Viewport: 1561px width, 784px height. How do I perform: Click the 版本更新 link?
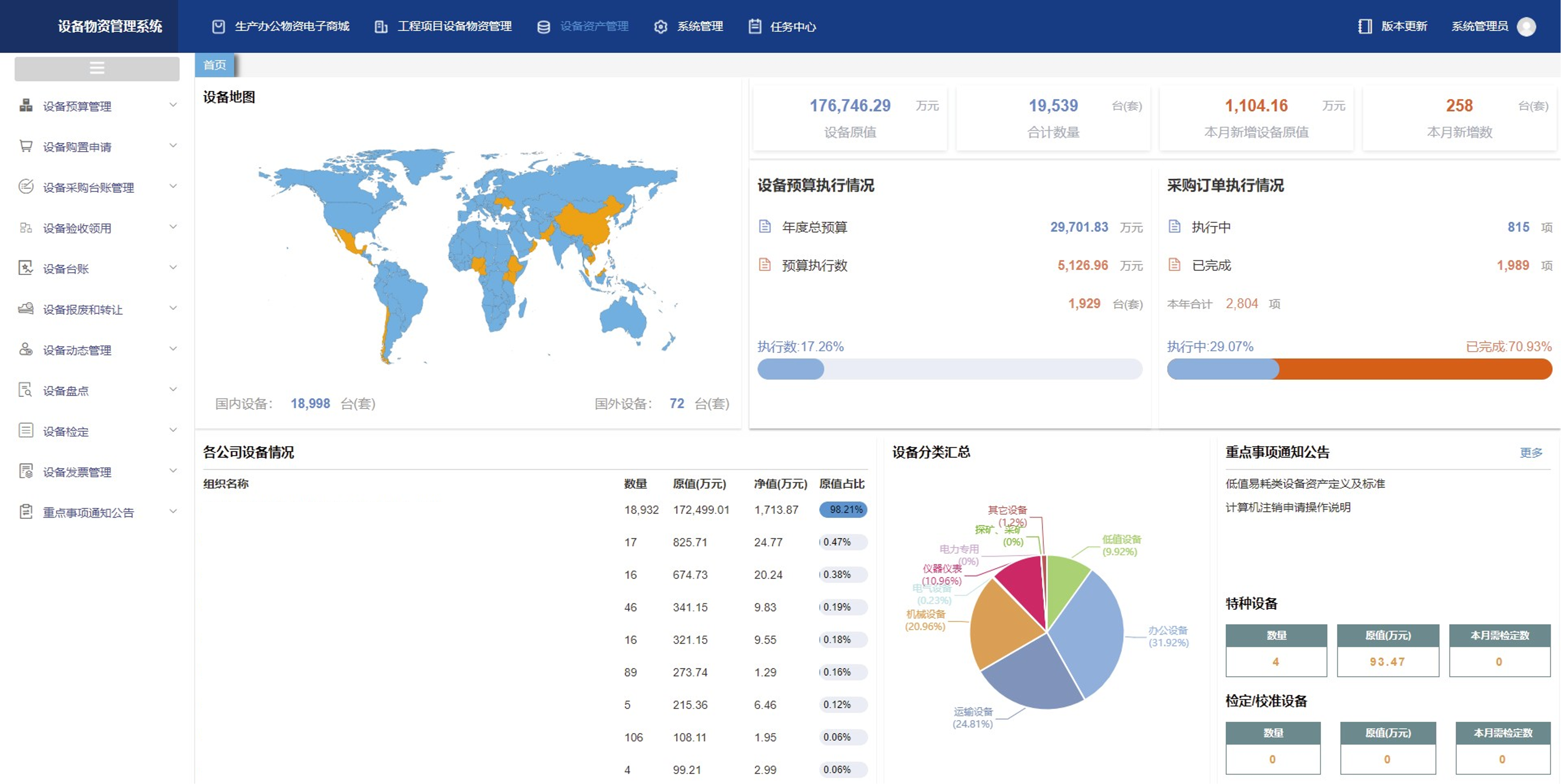point(1404,27)
